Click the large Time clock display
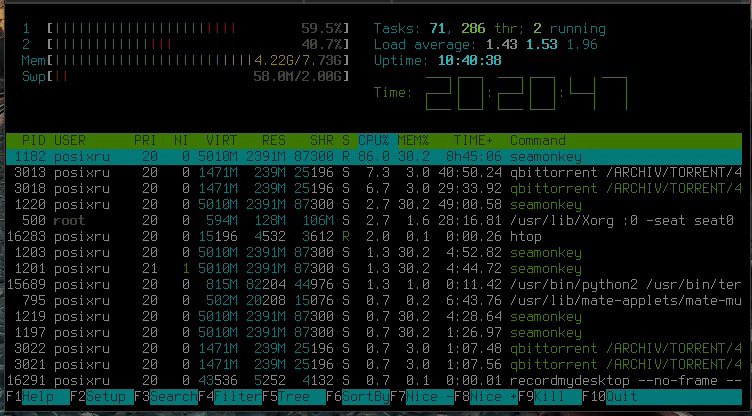752x416 pixels. point(527,93)
